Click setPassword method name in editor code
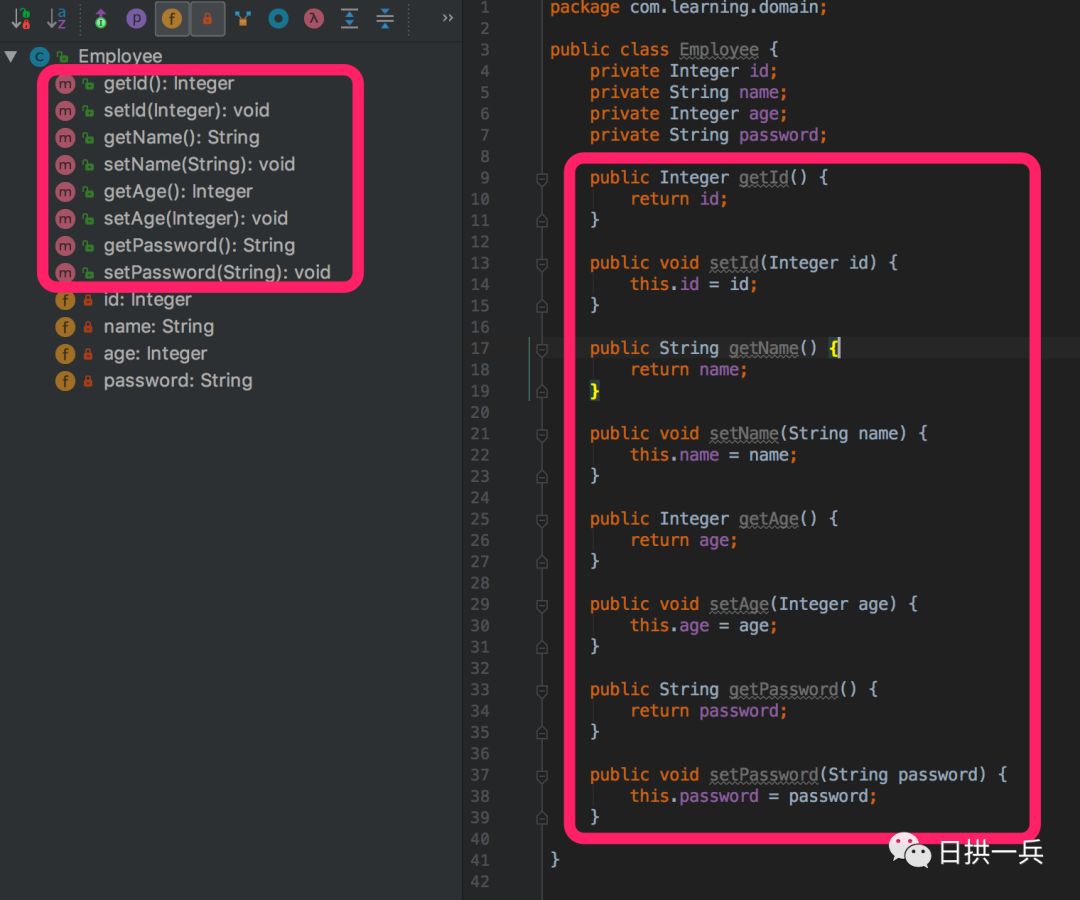Image resolution: width=1080 pixels, height=900 pixels. 763,775
